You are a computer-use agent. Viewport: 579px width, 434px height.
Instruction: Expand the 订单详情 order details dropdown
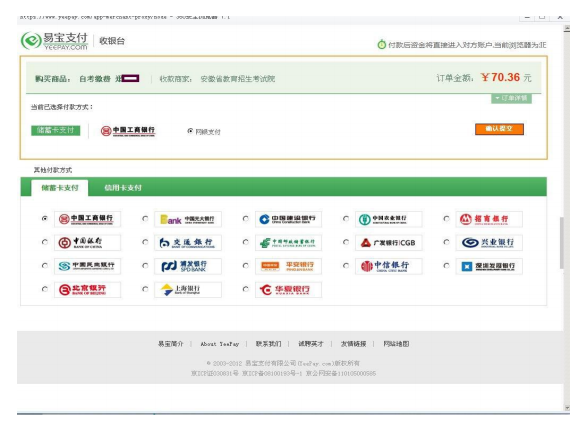pyautogui.click(x=511, y=98)
